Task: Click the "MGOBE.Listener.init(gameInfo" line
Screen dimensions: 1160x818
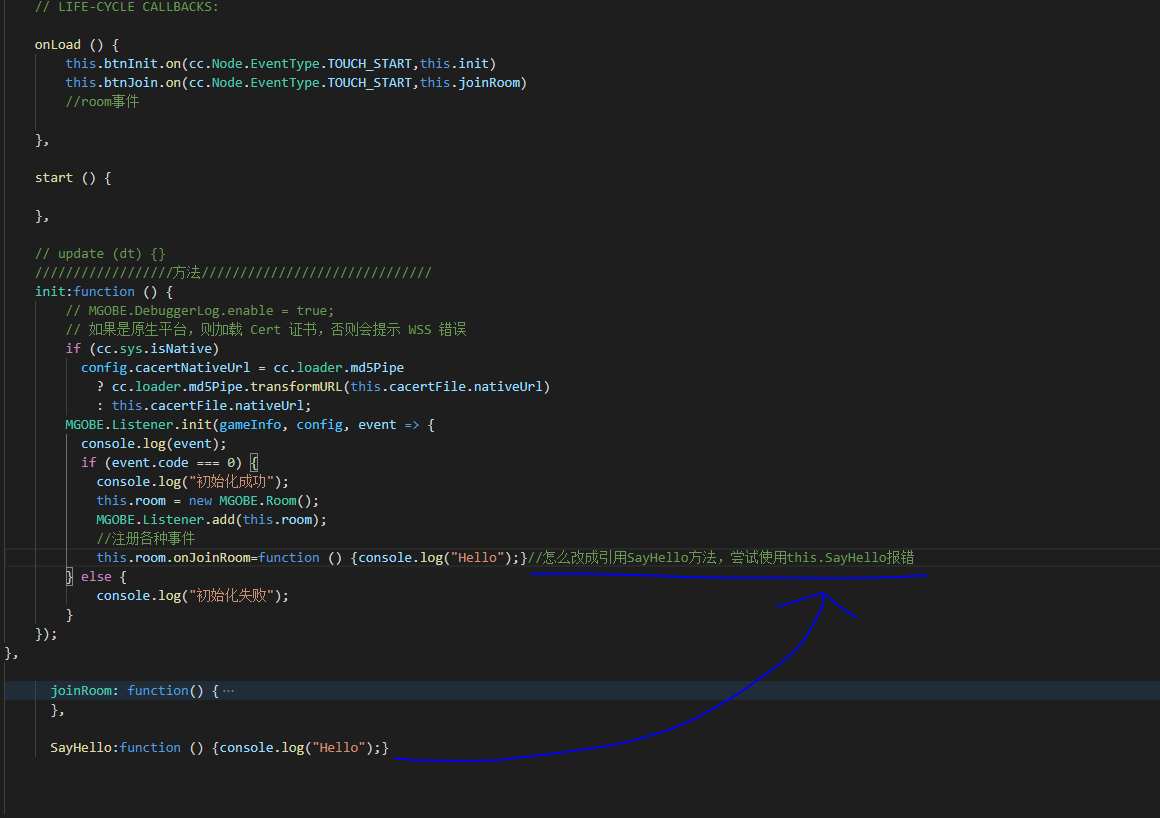Action: [x=250, y=425]
